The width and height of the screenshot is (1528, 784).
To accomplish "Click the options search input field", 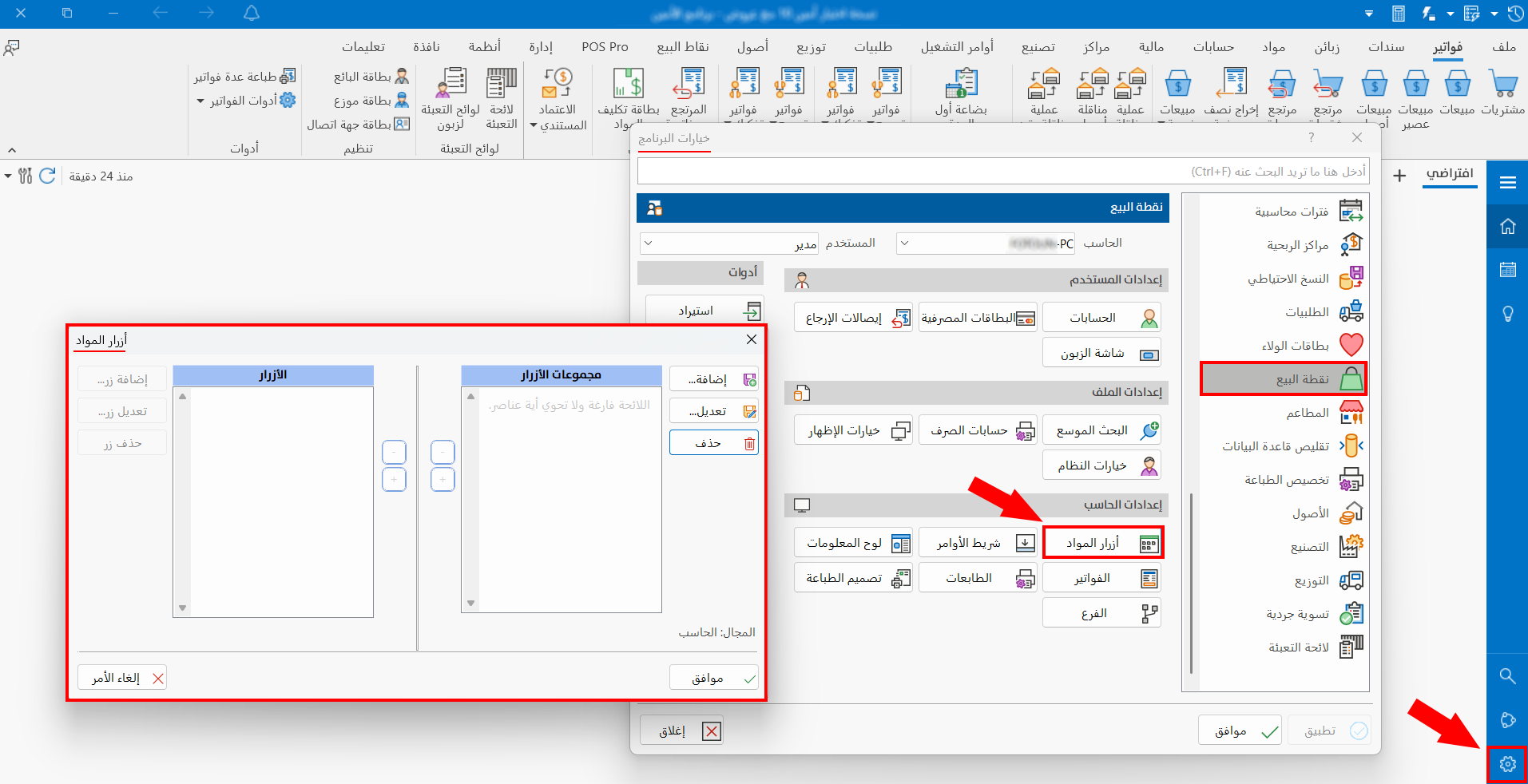I will point(1002,172).
